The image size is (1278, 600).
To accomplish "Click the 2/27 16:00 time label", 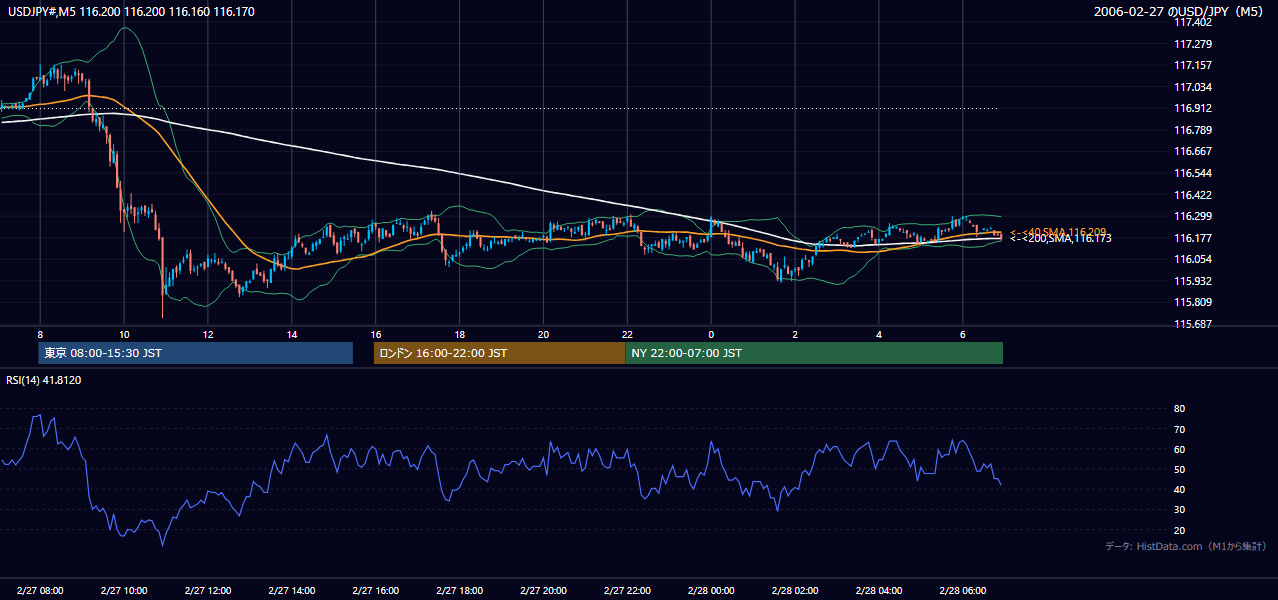I will pyautogui.click(x=376, y=590).
